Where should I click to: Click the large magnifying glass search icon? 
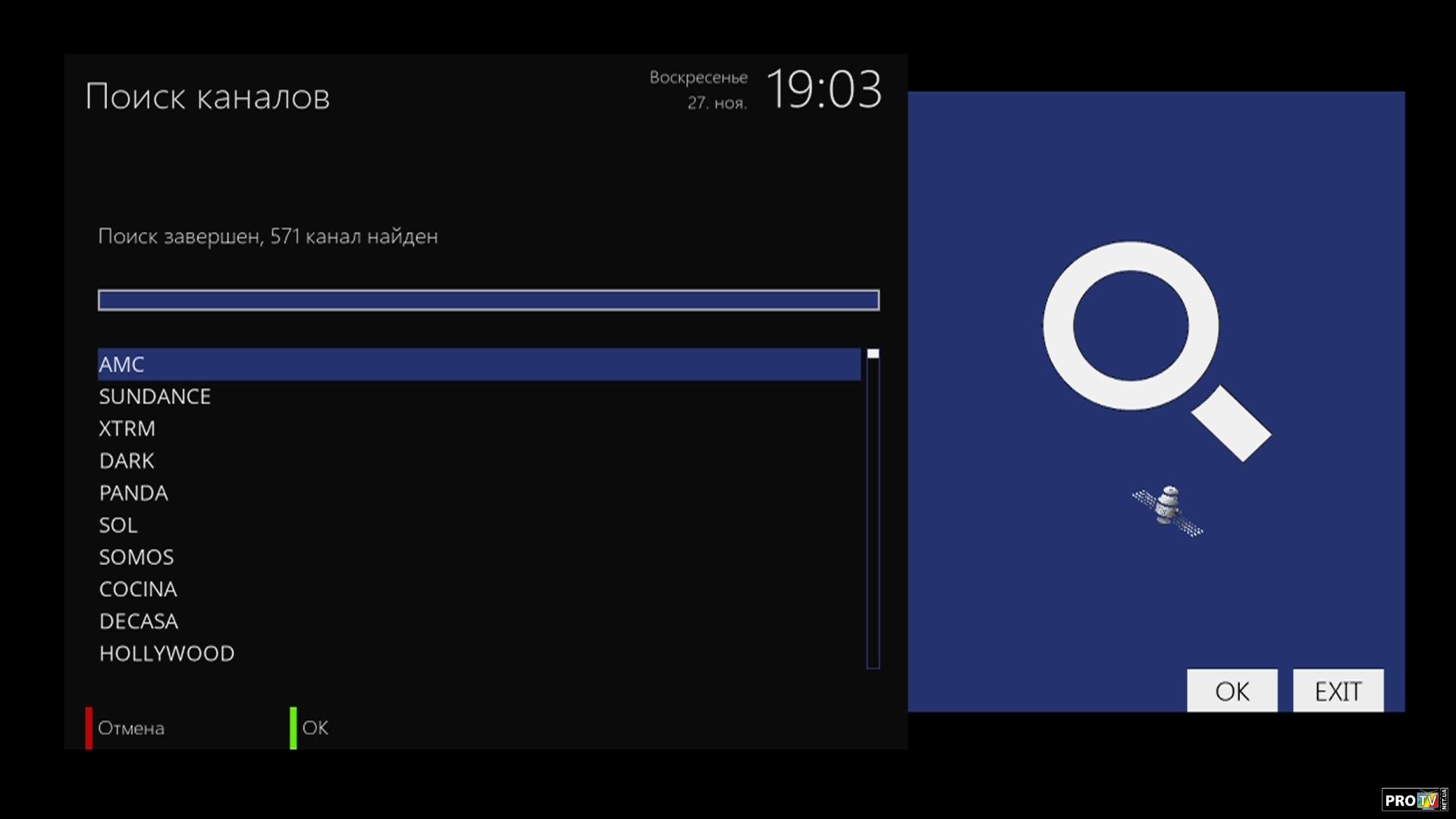pos(1156,351)
